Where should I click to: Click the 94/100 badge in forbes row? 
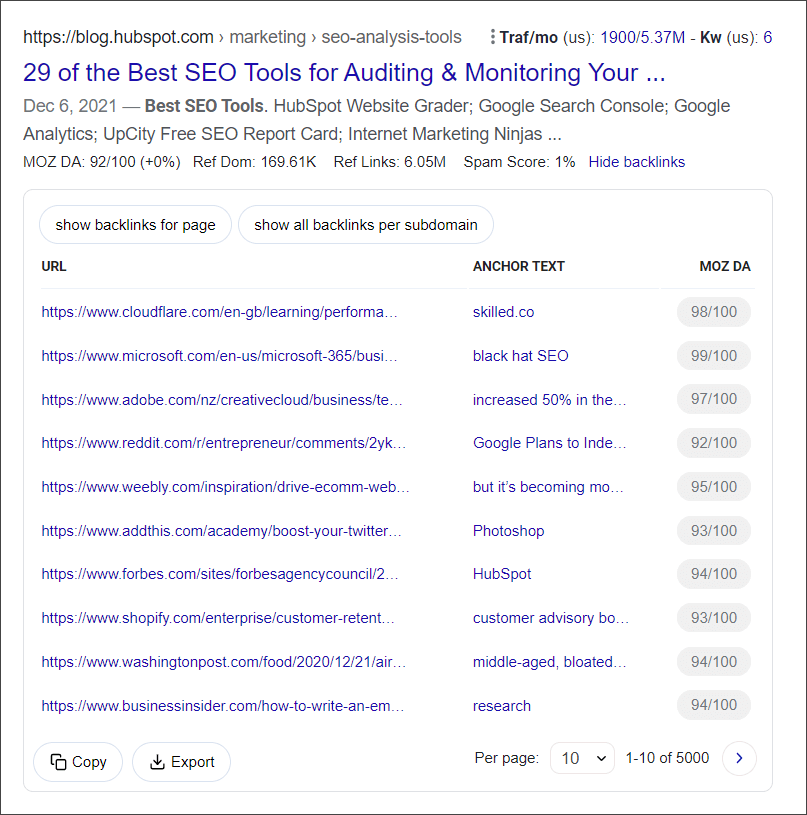click(x=714, y=574)
